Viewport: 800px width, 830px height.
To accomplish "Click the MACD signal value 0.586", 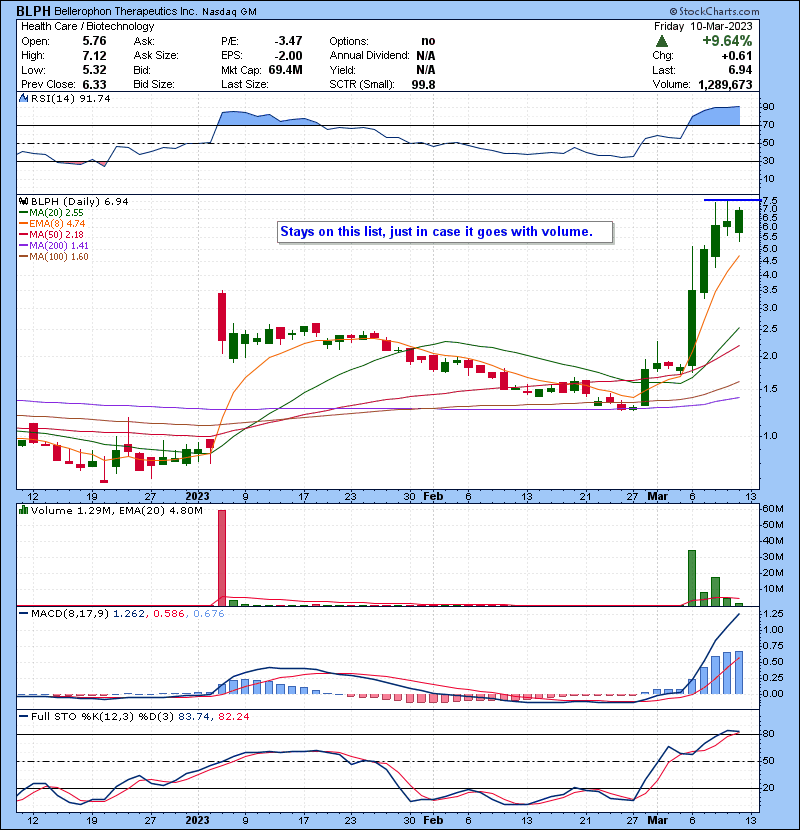I will (x=169, y=614).
